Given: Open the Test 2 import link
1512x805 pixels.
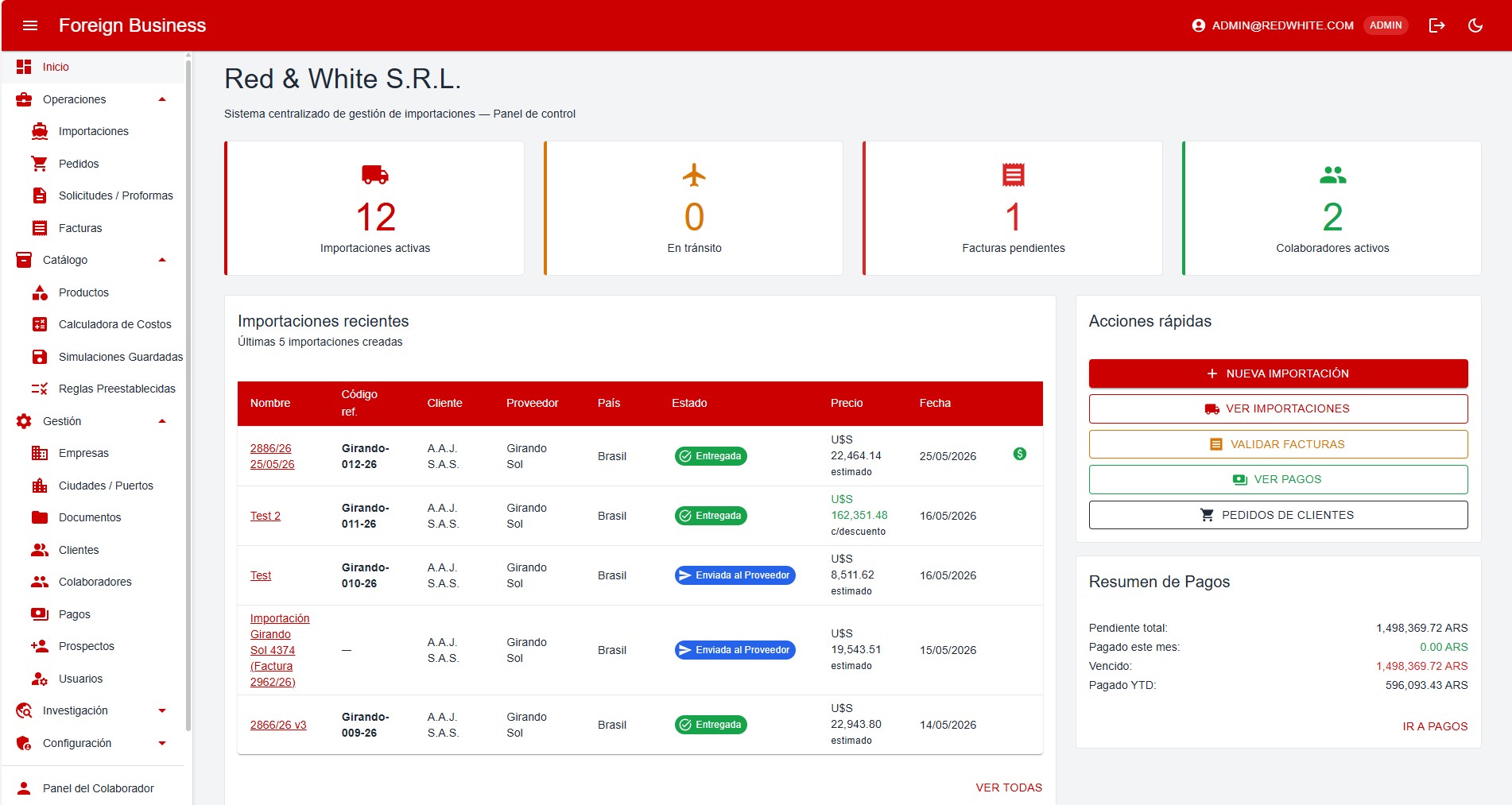Looking at the screenshot, I should [266, 516].
